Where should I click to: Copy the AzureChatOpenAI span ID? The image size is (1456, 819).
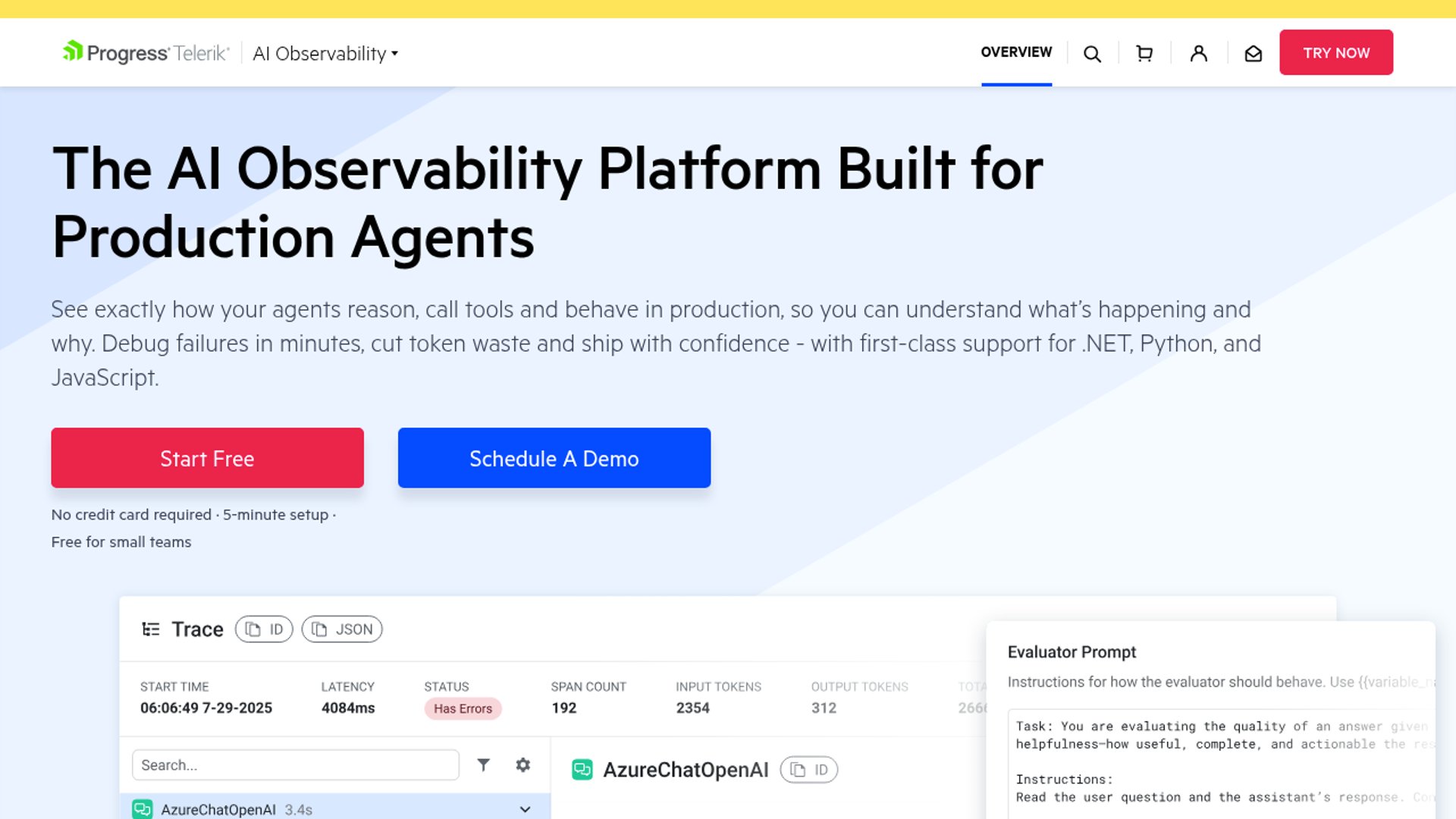809,770
